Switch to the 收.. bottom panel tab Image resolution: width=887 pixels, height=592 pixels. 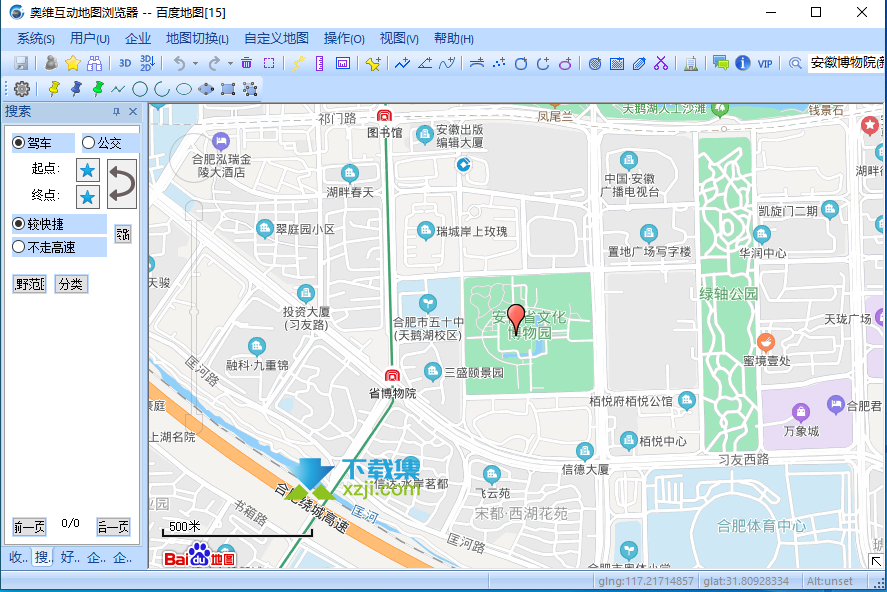click(x=18, y=558)
